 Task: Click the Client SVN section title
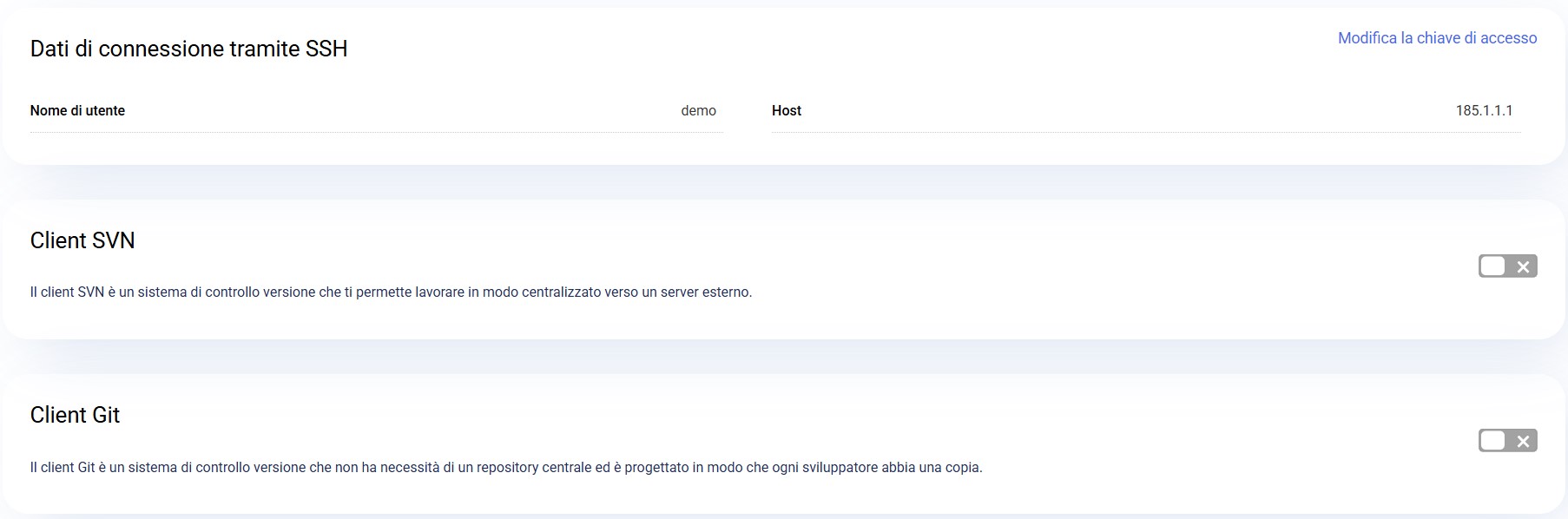click(82, 240)
